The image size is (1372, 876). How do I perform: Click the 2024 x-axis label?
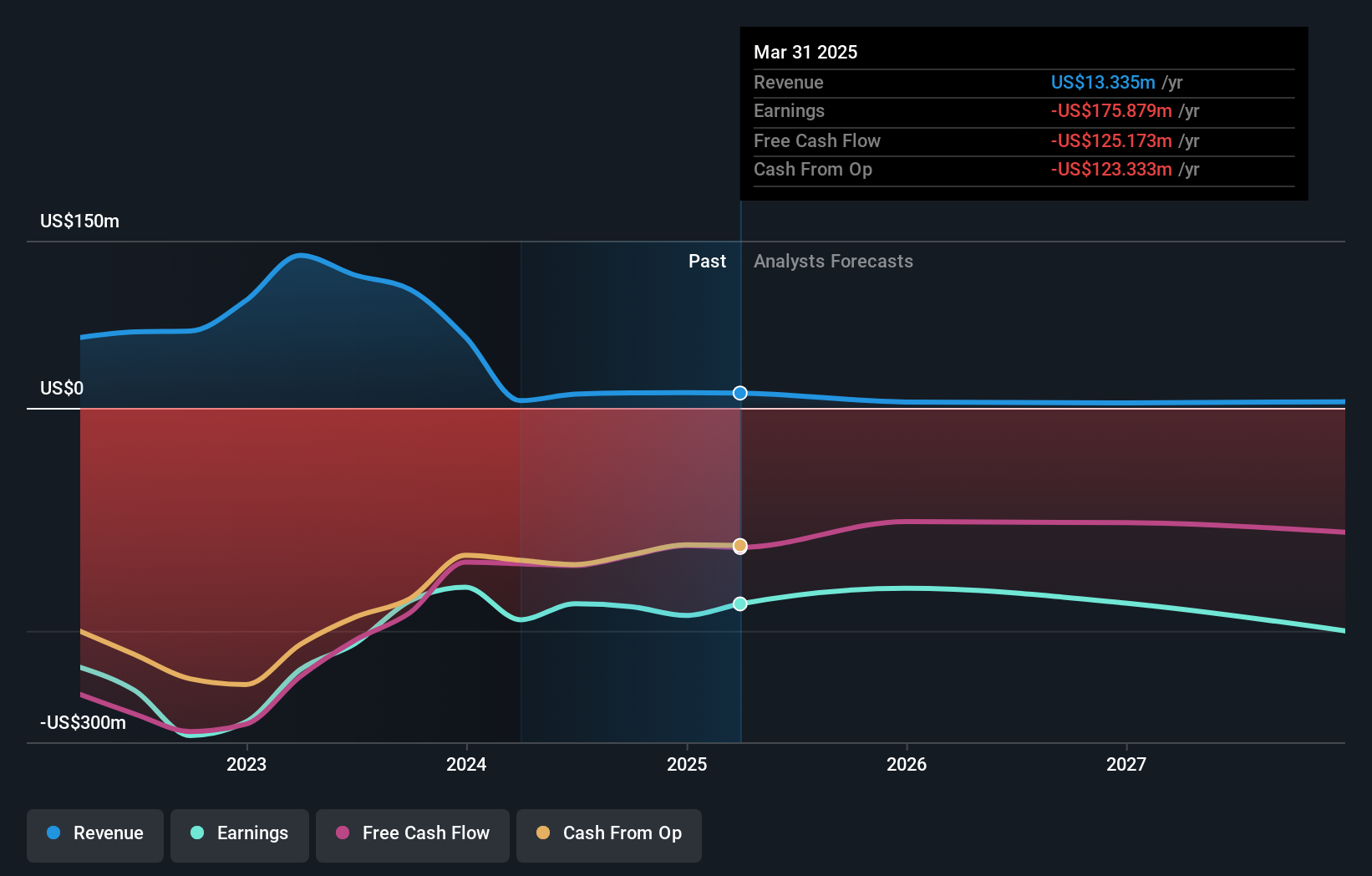(x=466, y=764)
